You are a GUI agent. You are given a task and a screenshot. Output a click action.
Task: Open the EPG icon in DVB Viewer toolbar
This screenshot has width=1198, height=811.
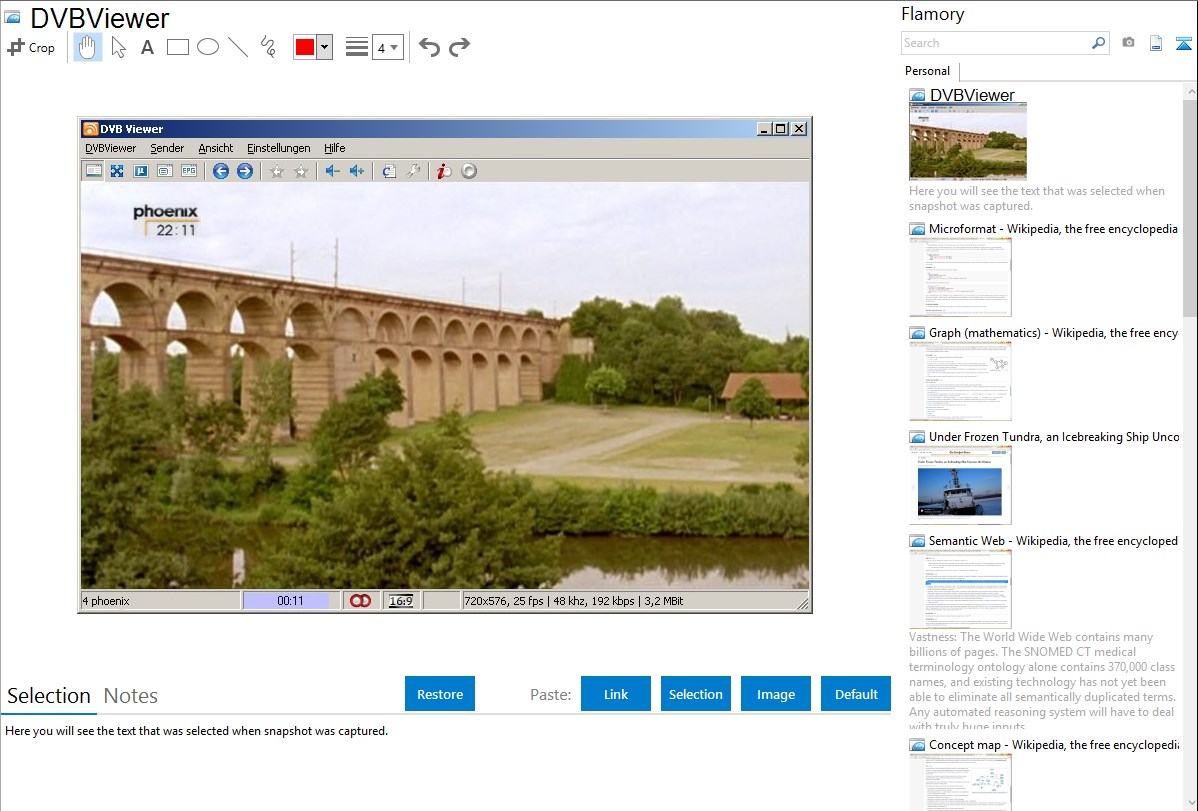(x=189, y=171)
